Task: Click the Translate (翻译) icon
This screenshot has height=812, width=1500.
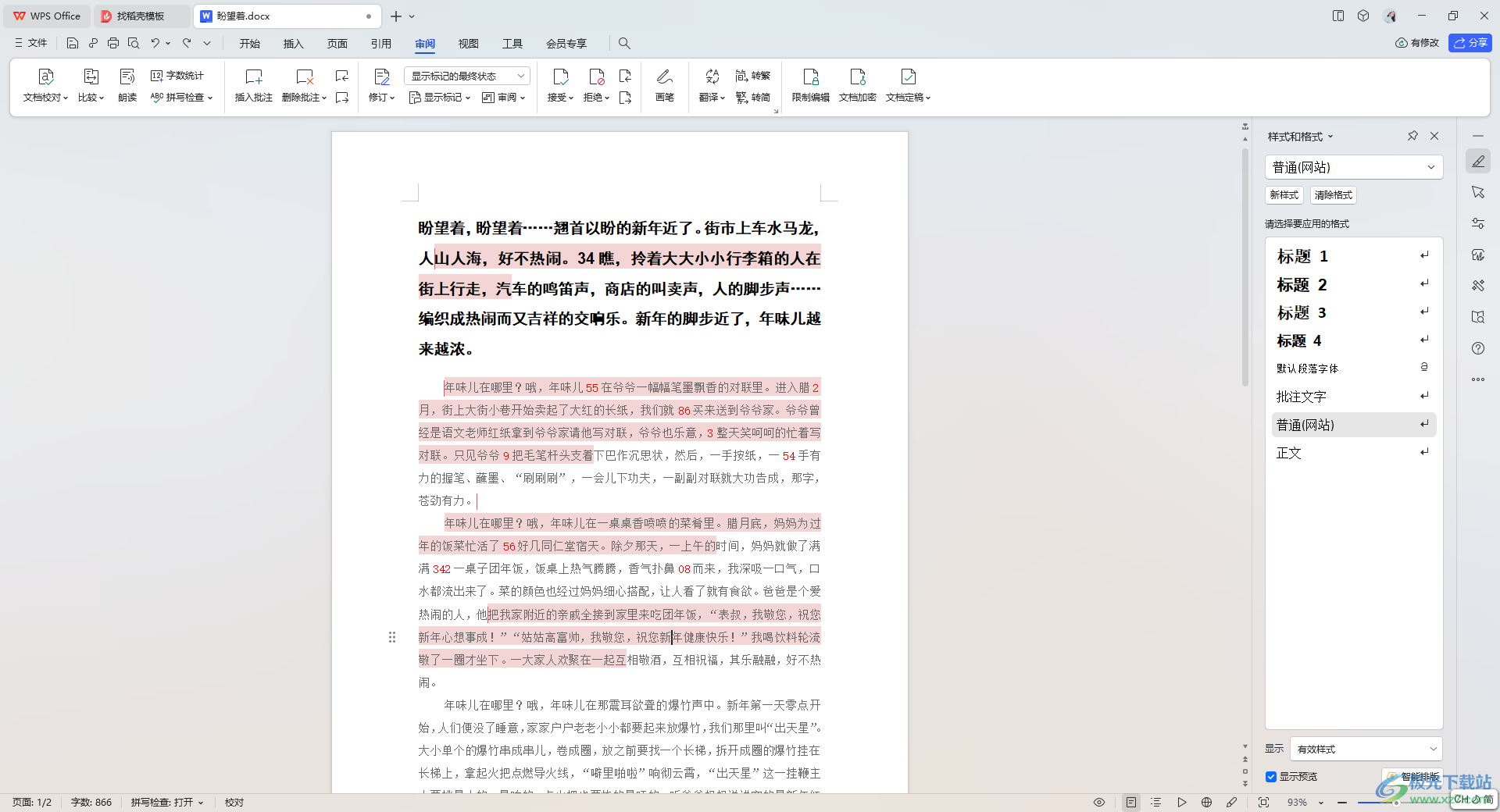Action: click(712, 77)
